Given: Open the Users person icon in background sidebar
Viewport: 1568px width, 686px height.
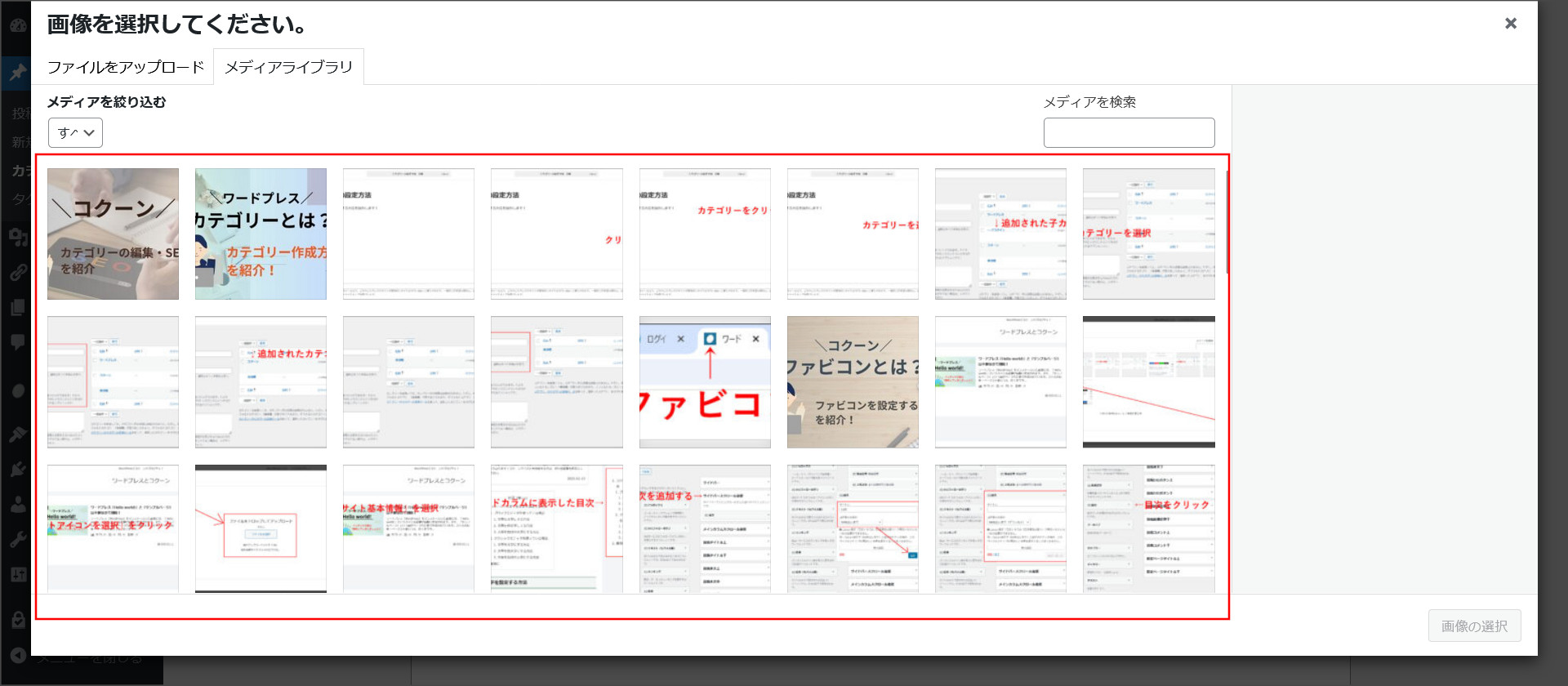Looking at the screenshot, I should [x=17, y=504].
